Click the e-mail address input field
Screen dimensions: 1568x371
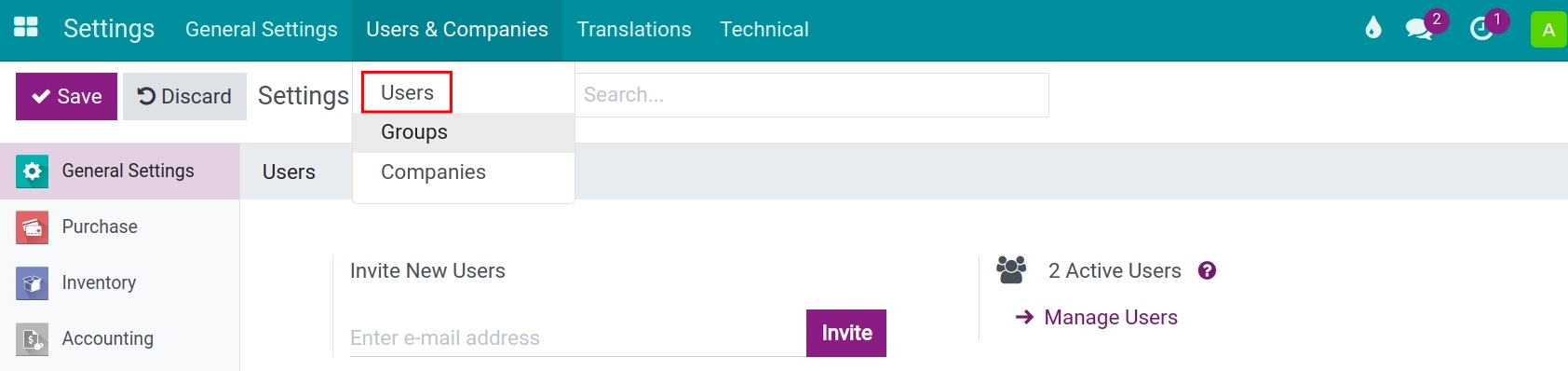pyautogui.click(x=577, y=337)
